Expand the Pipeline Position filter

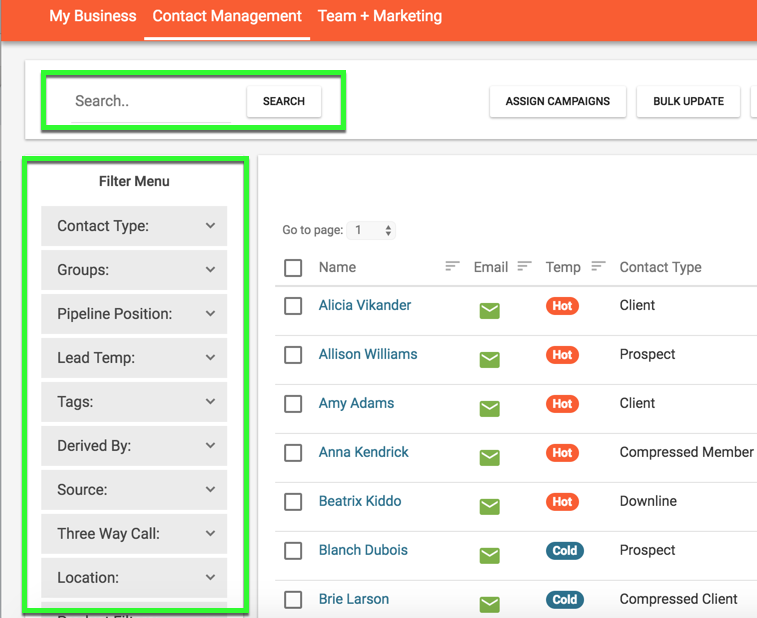134,314
